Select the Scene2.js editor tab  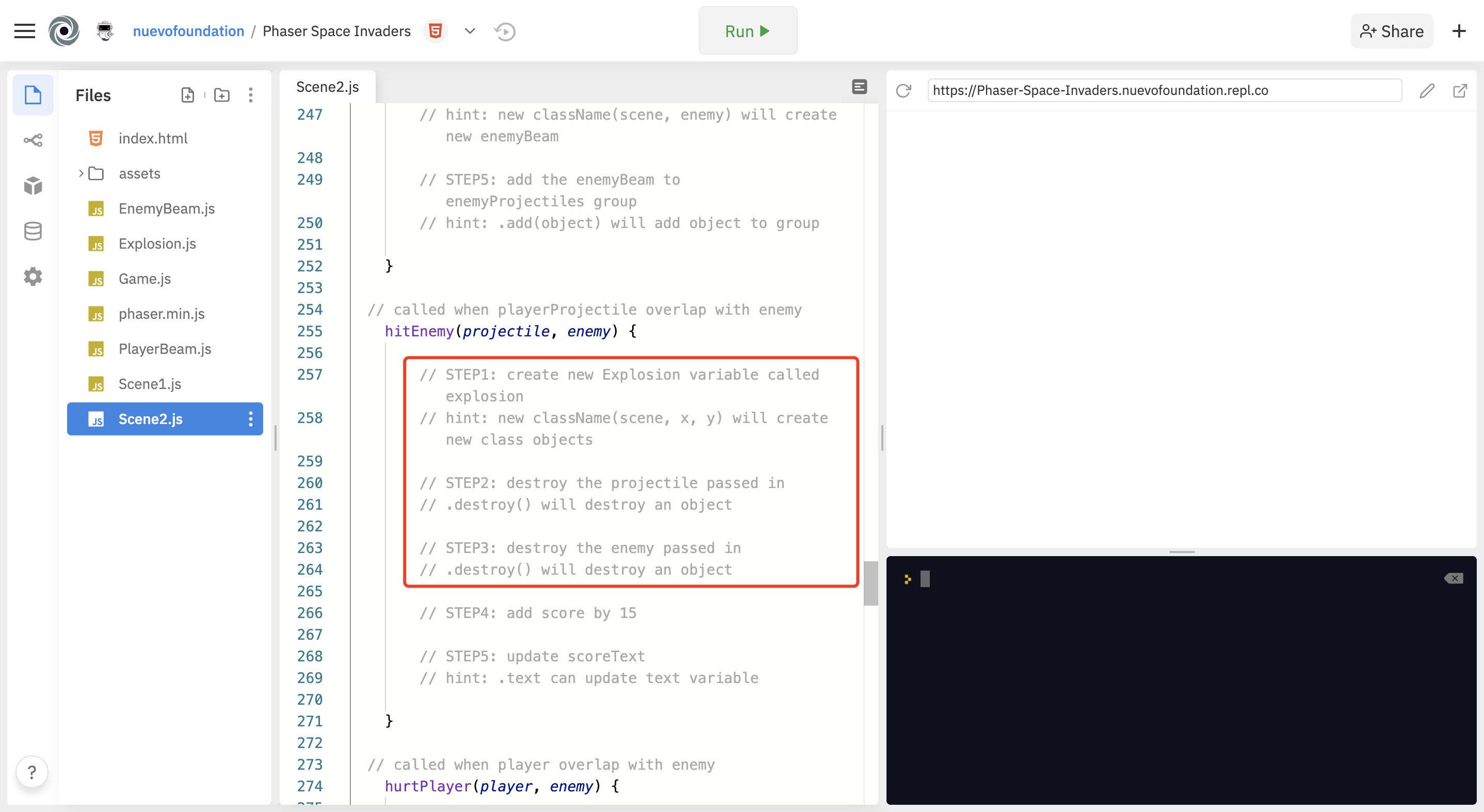[327, 87]
